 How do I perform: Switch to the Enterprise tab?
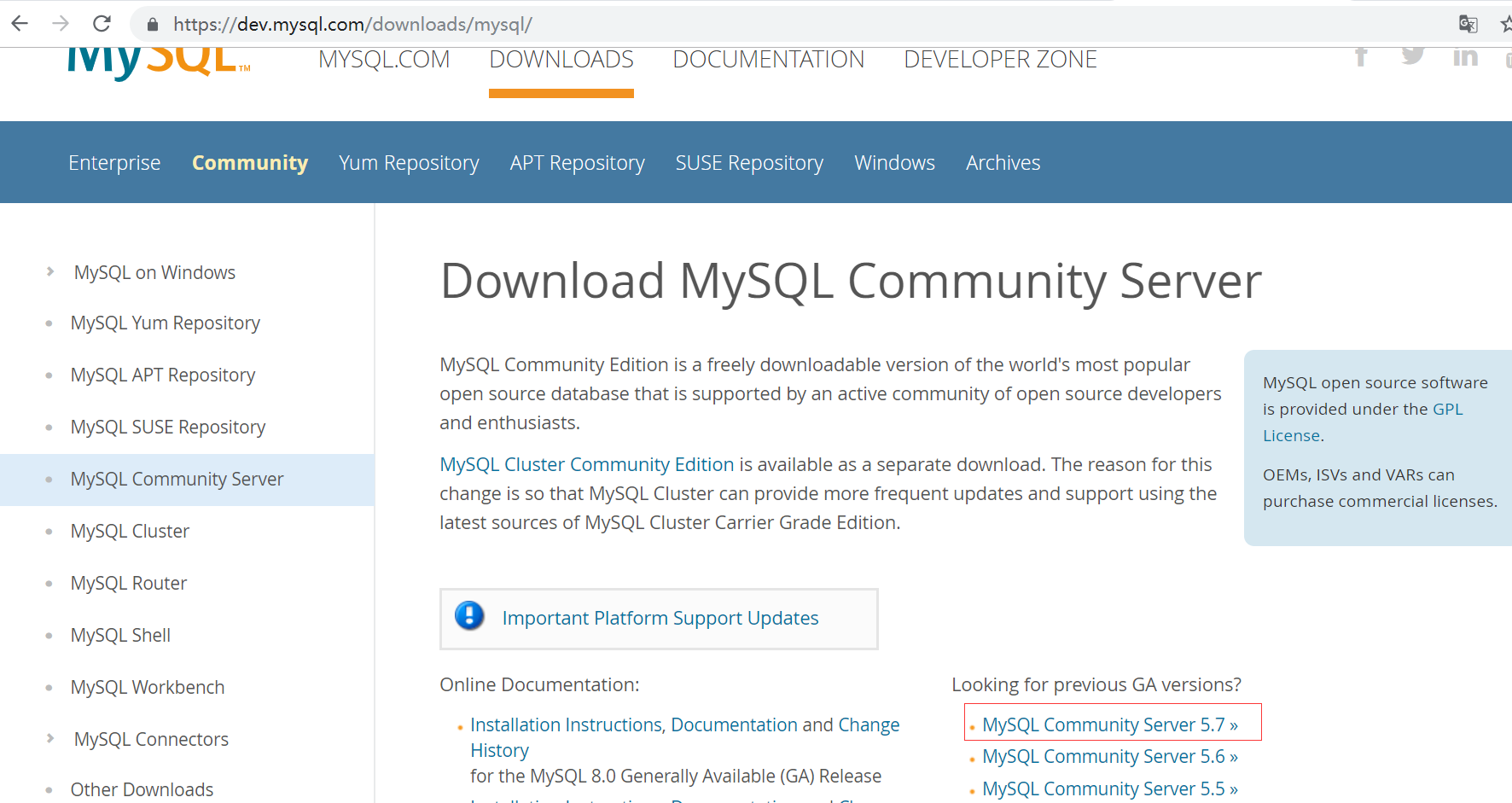click(x=114, y=162)
